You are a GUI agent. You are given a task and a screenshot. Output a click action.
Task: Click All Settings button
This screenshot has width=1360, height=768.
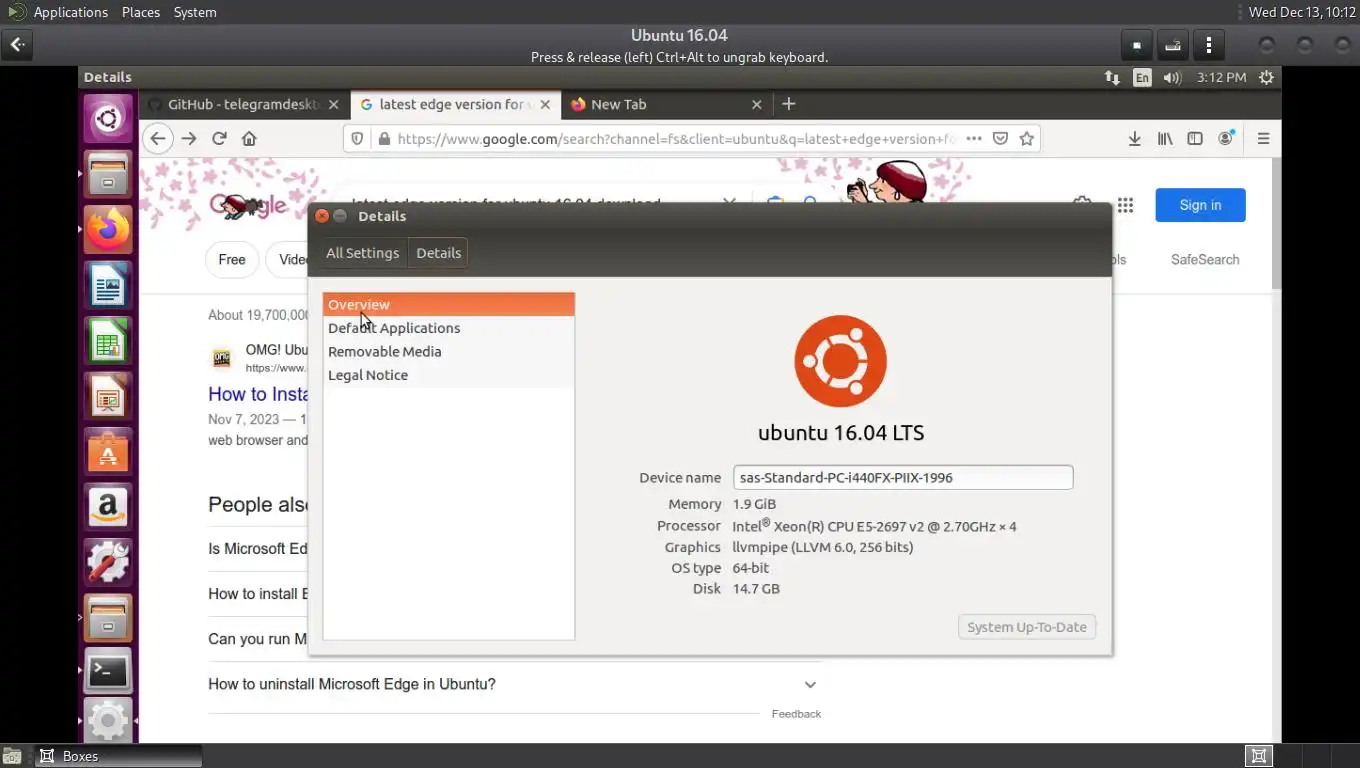362,253
